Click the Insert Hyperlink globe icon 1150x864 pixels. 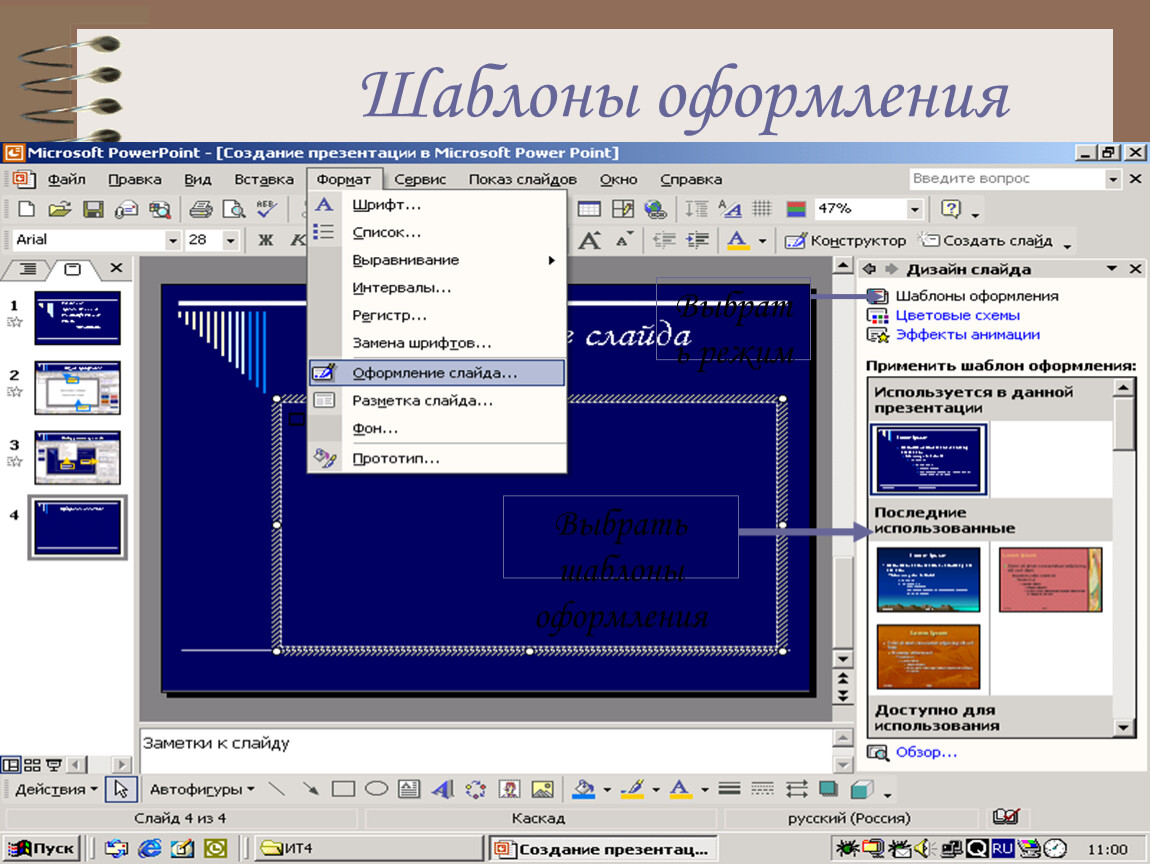pos(655,209)
